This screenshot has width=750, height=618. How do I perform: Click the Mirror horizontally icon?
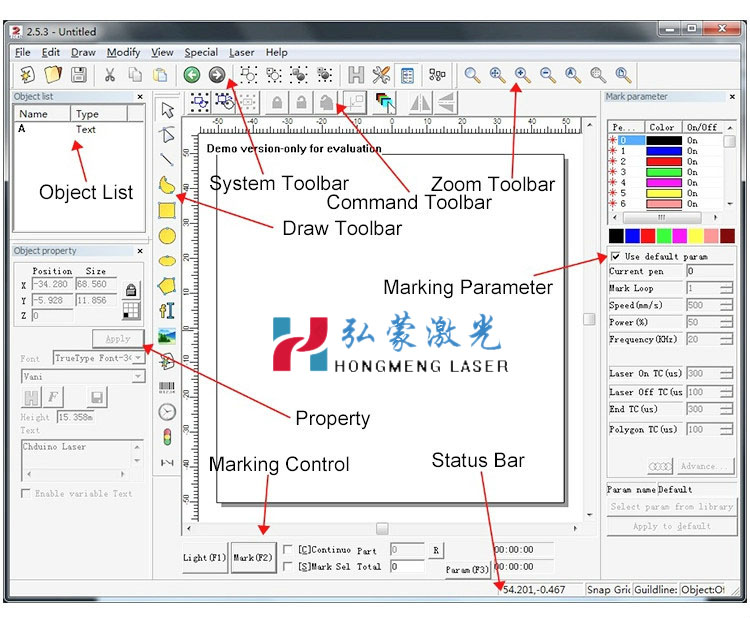click(420, 102)
